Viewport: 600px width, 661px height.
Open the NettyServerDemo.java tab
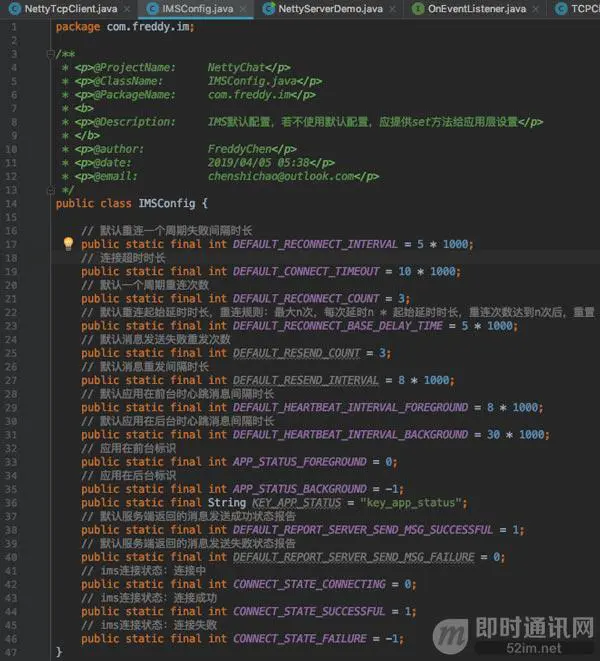[x=331, y=8]
